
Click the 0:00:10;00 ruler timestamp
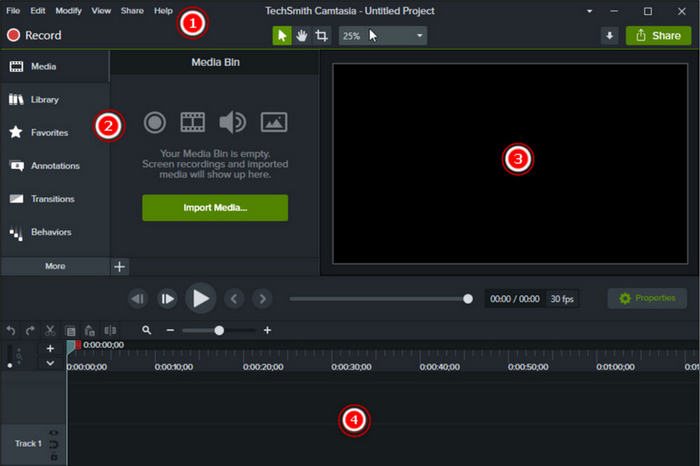(174, 366)
